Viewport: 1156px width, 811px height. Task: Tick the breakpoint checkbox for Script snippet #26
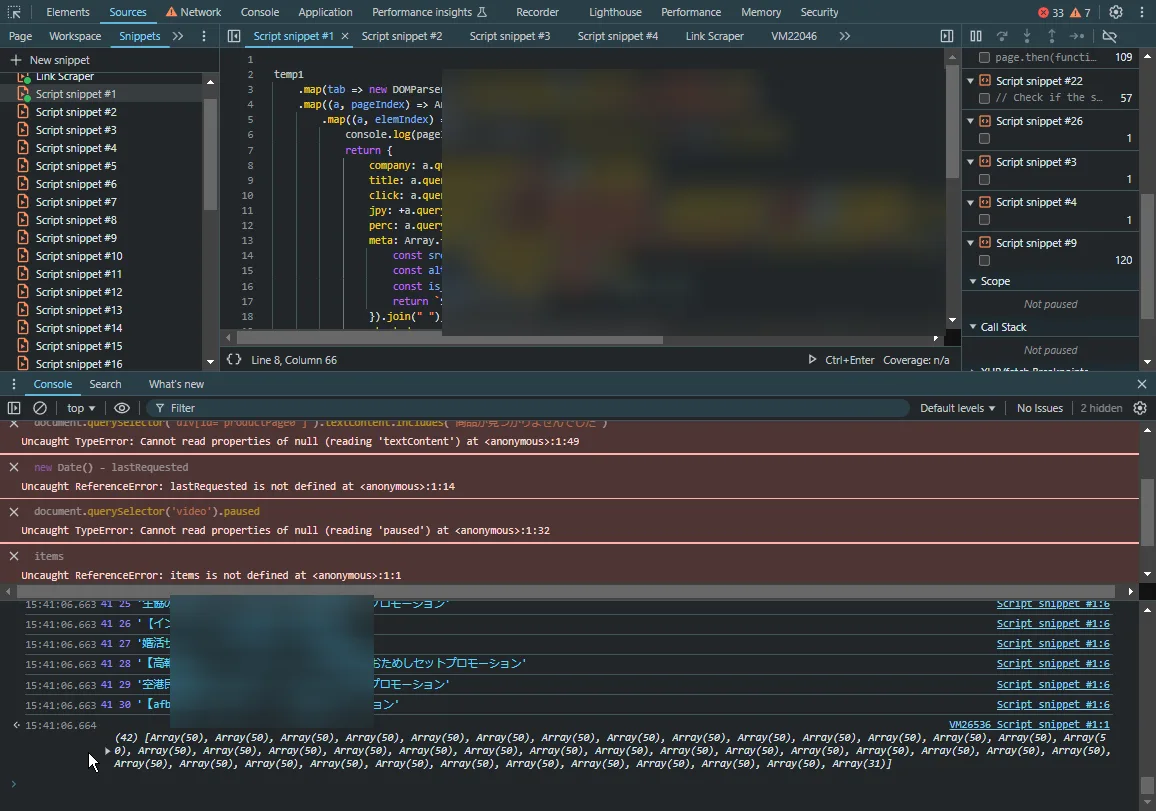pos(985,139)
